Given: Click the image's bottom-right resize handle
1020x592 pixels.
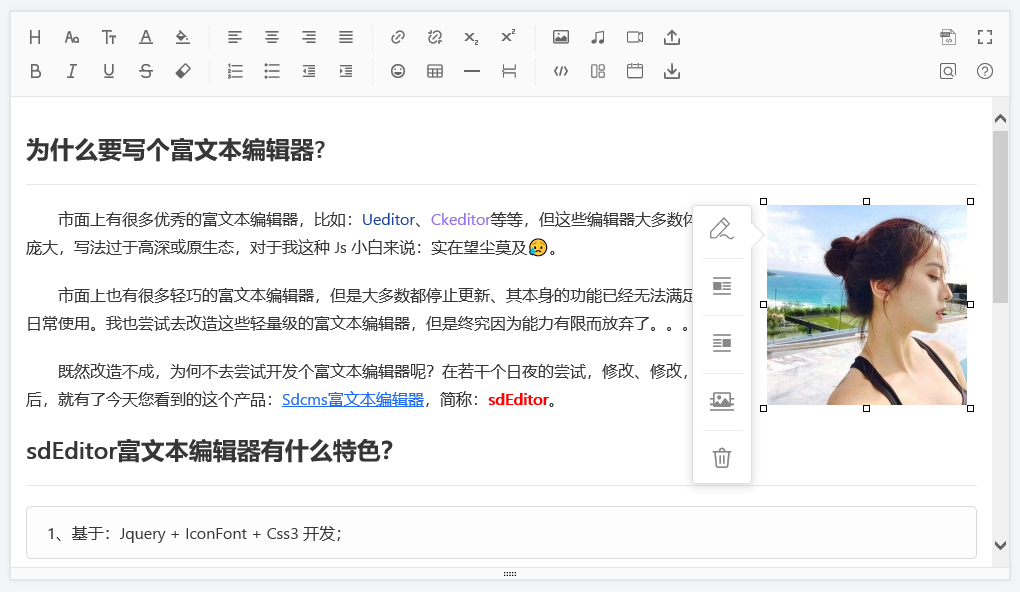Looking at the screenshot, I should [x=970, y=408].
